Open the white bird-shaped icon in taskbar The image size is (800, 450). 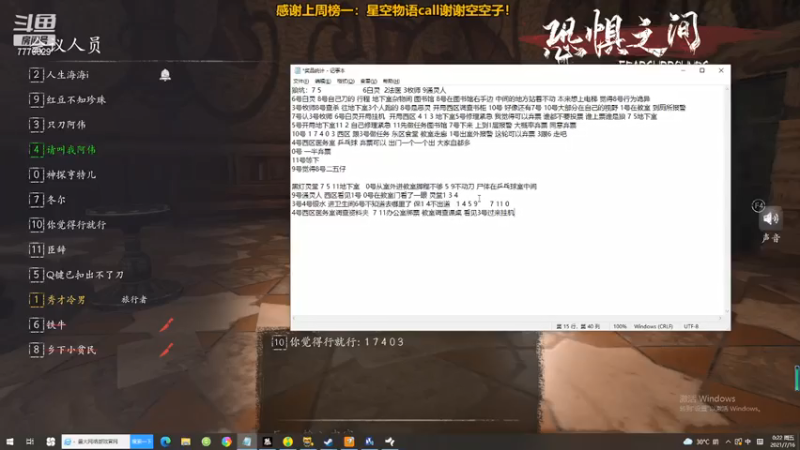[390, 442]
